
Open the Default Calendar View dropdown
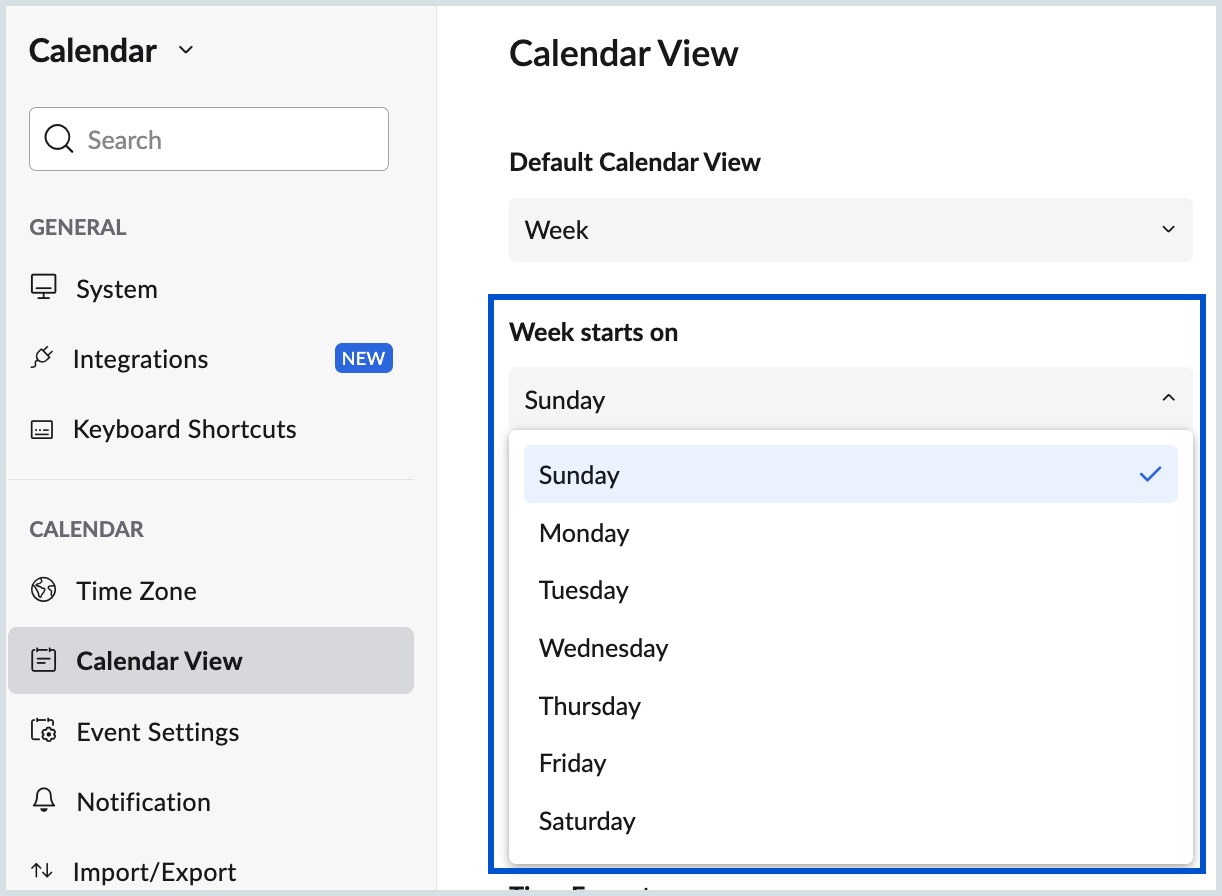(x=850, y=230)
